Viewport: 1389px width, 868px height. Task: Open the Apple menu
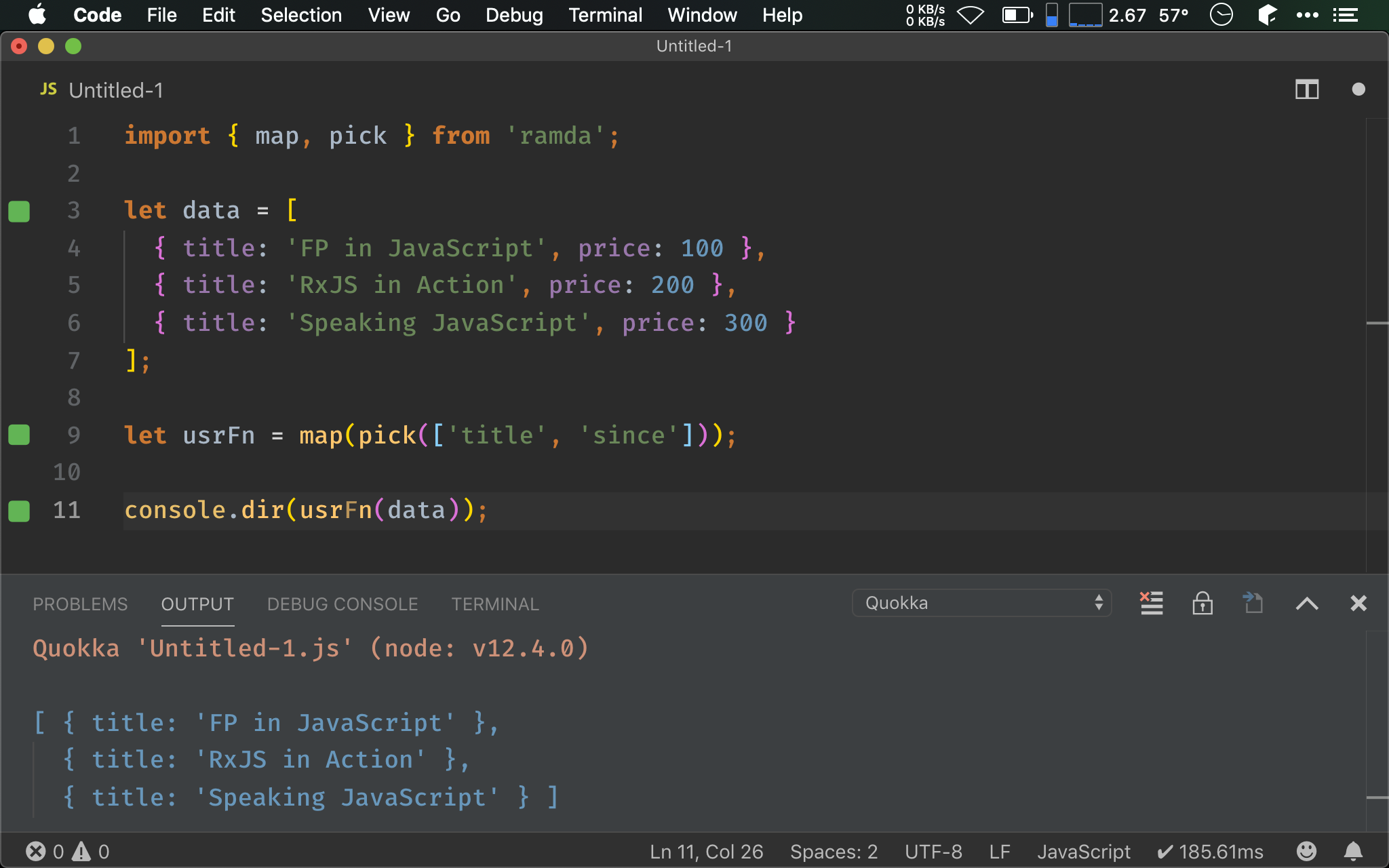coord(37,15)
